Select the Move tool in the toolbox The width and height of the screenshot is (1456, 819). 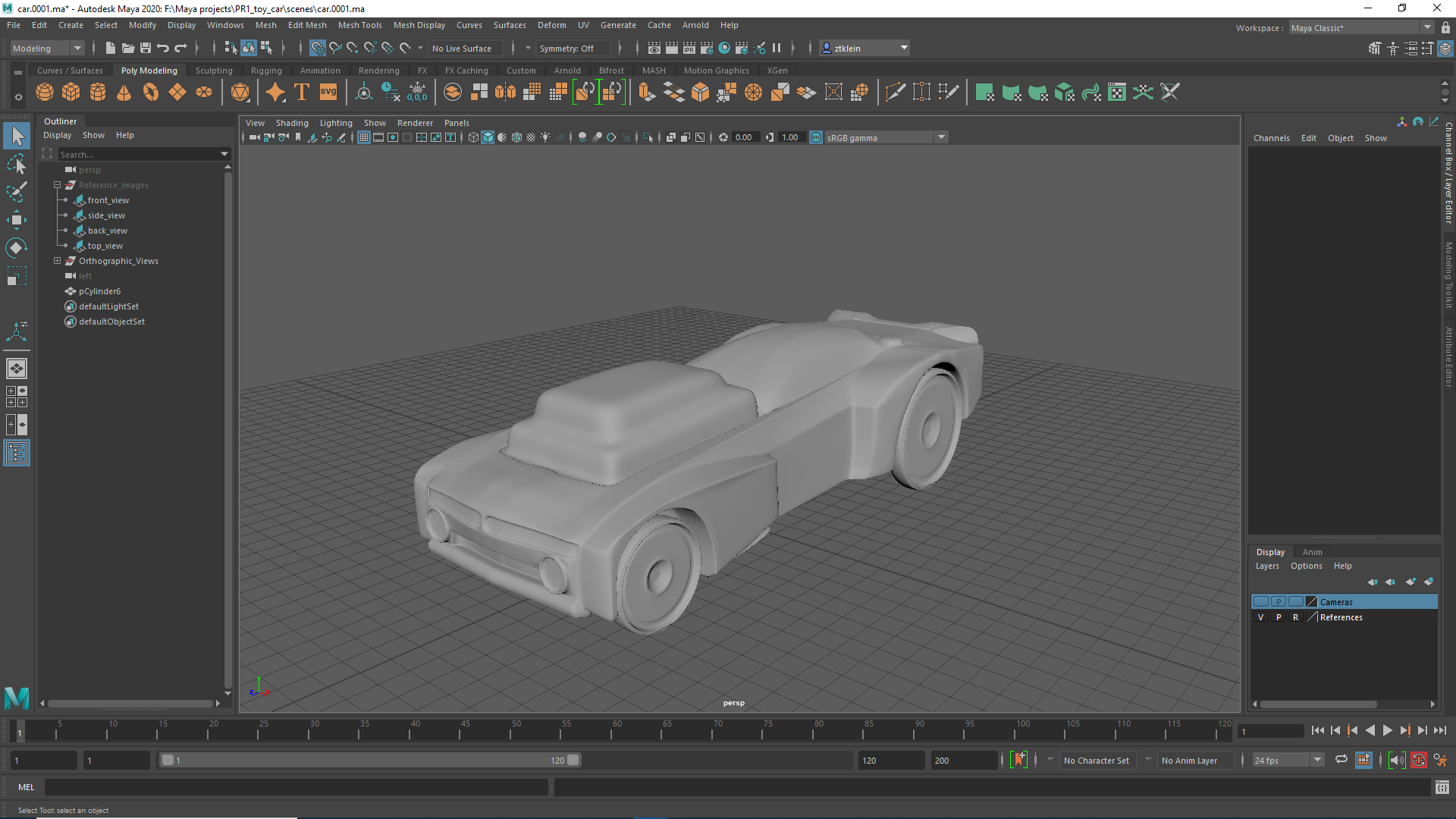point(17,220)
